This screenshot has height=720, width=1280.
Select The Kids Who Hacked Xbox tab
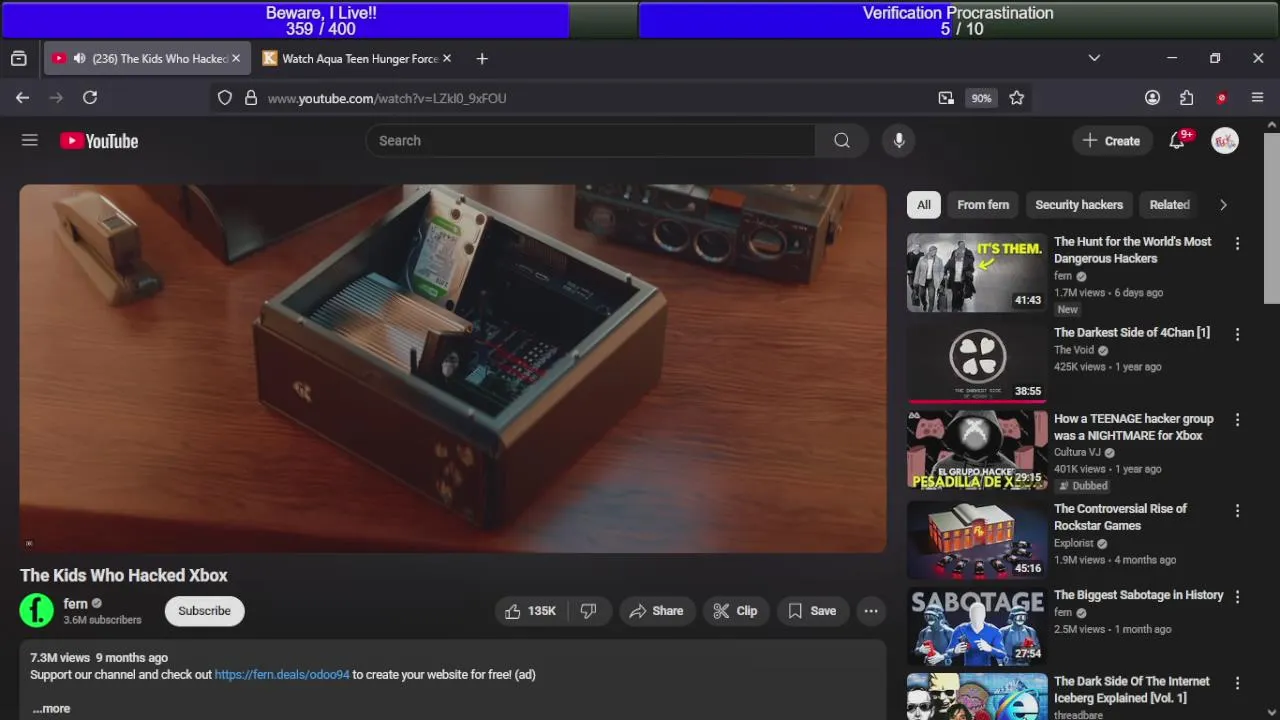click(x=145, y=59)
